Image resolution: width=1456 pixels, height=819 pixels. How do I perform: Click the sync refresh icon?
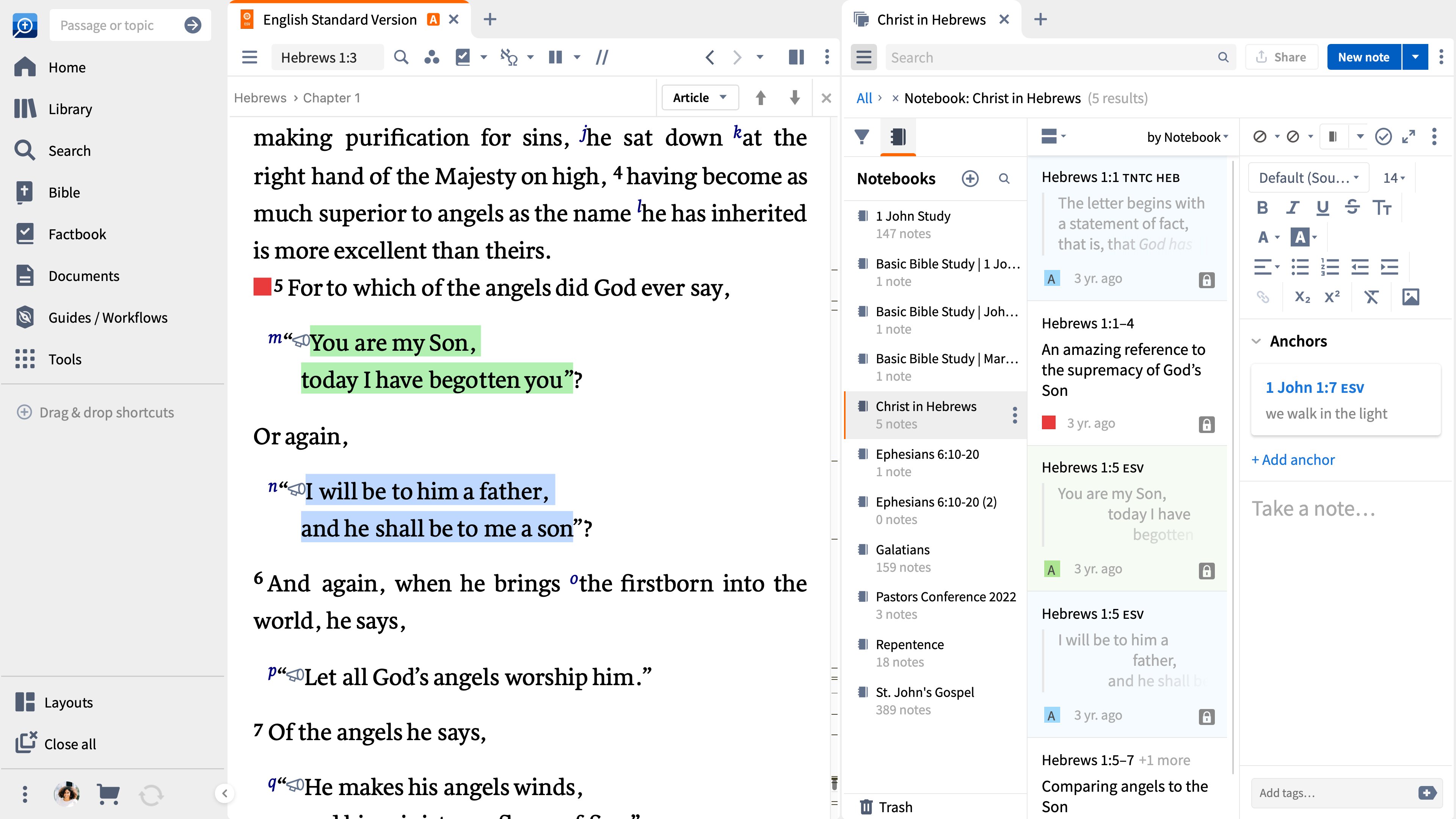point(151,795)
